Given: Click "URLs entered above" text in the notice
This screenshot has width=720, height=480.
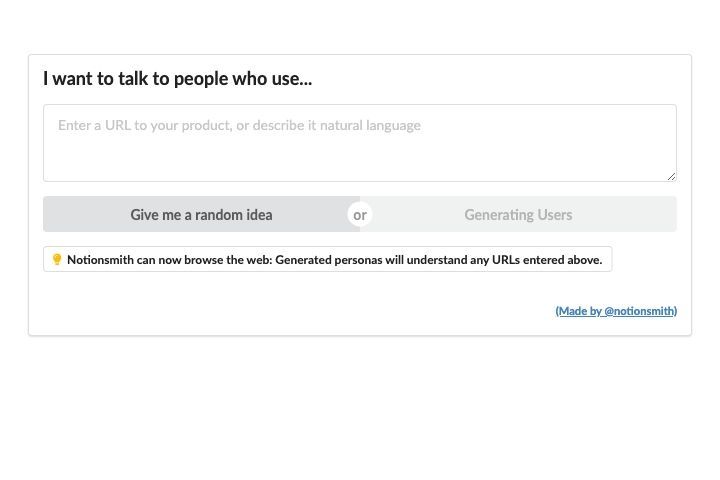Looking at the screenshot, I should coord(547,260).
